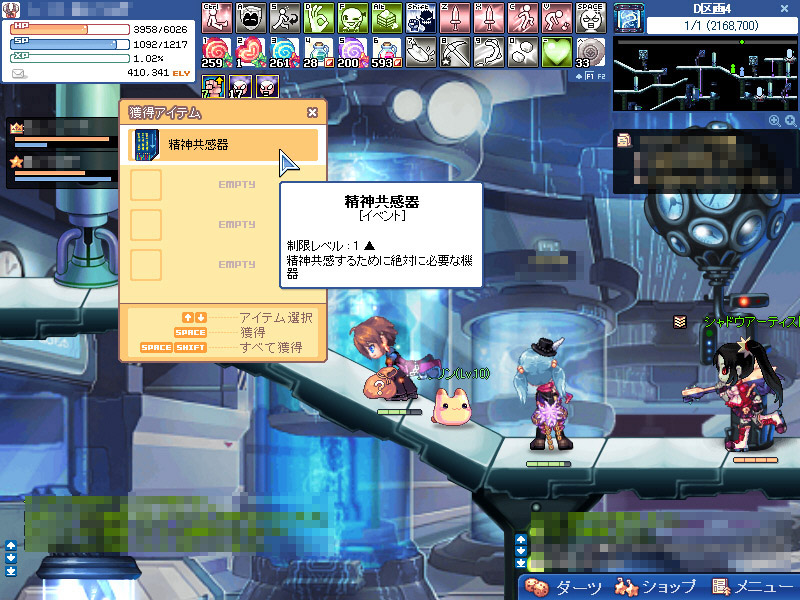Consume the purple lollipop with 200 count
Screen dimensions: 800x600
pos(353,52)
